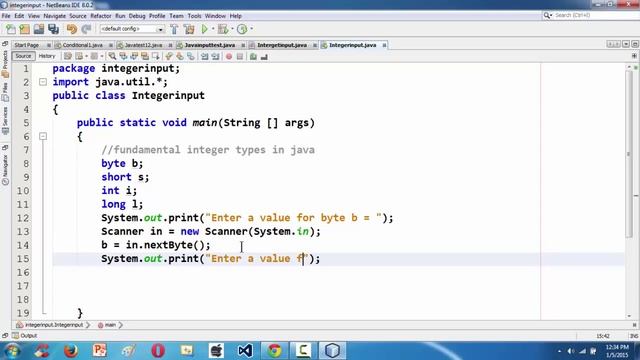Click the Find Previous Occurrence icon
Screen dimensions: 640x360
point(123,56)
